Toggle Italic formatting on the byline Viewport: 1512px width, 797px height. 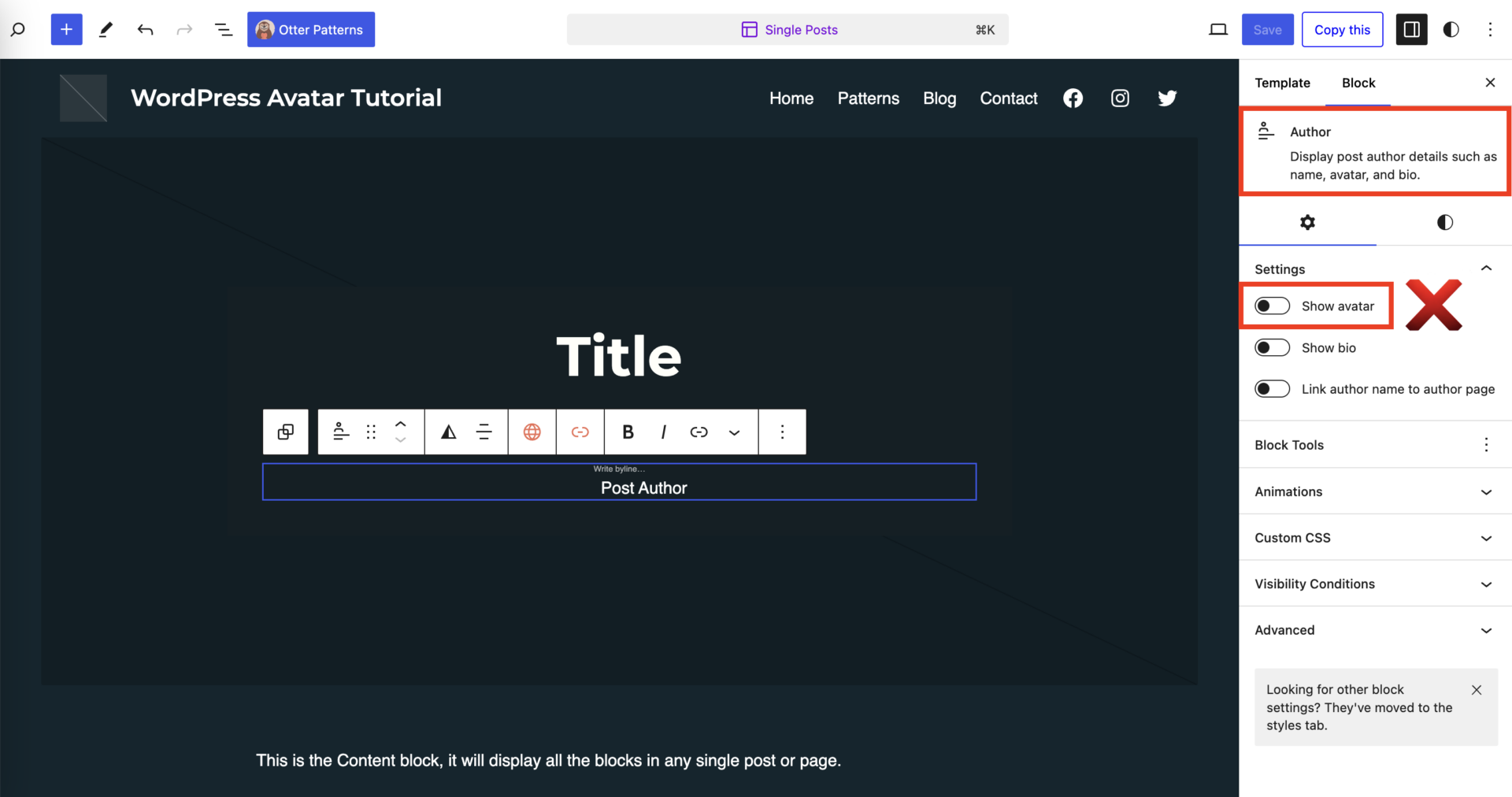663,432
